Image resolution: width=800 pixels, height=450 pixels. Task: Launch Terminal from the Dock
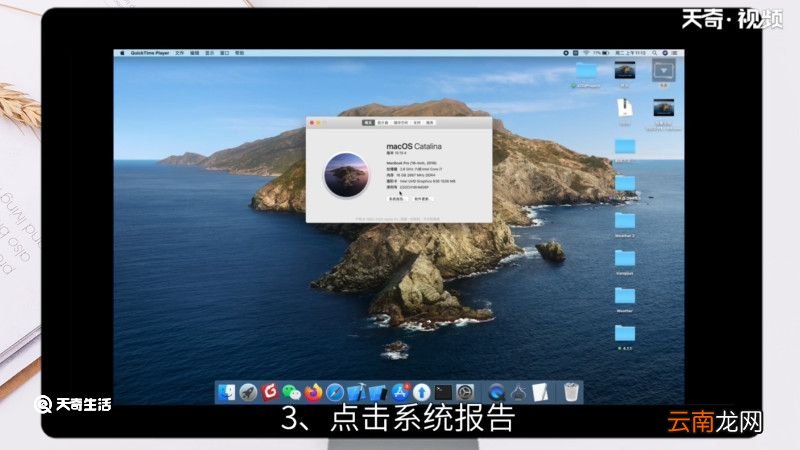(x=443, y=392)
